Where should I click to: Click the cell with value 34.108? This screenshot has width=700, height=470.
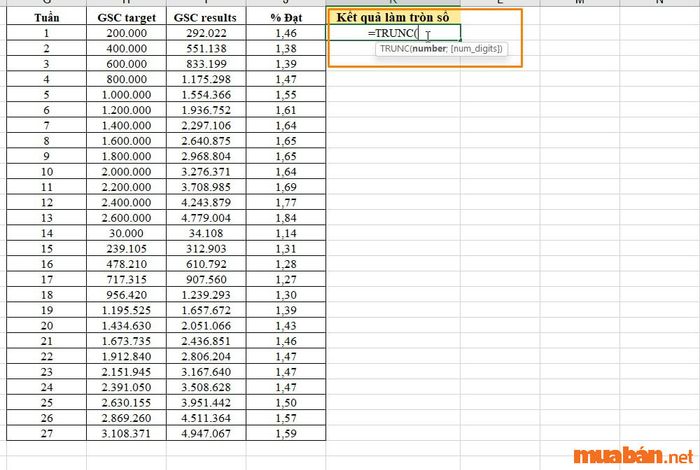(x=206, y=233)
